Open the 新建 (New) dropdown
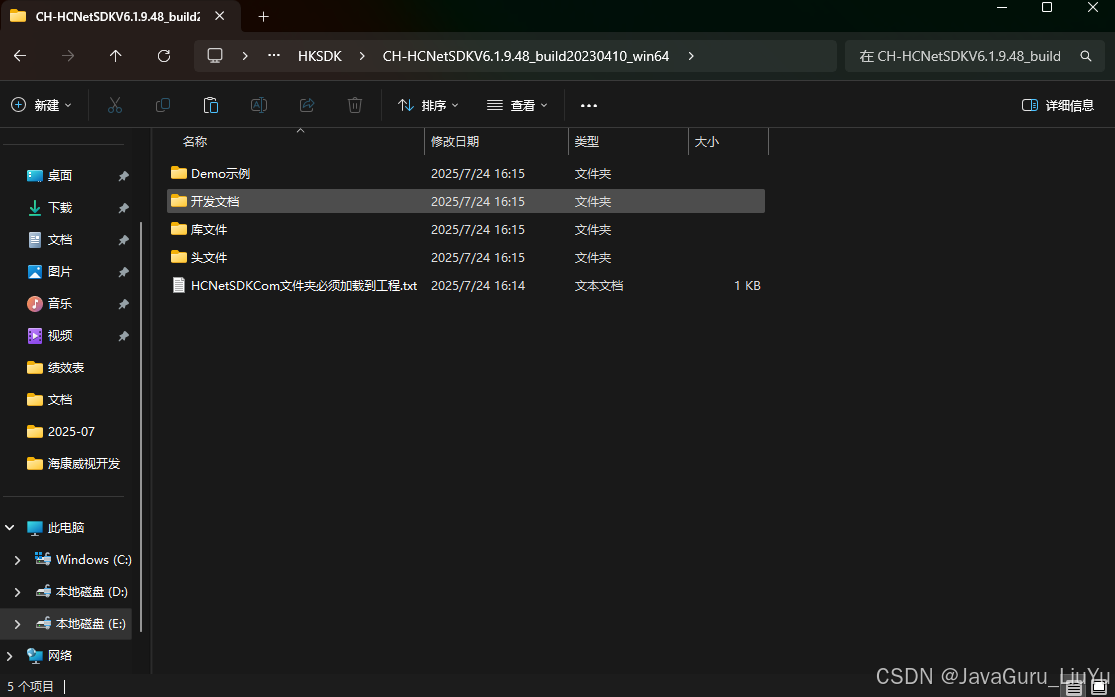1115x697 pixels. [42, 105]
